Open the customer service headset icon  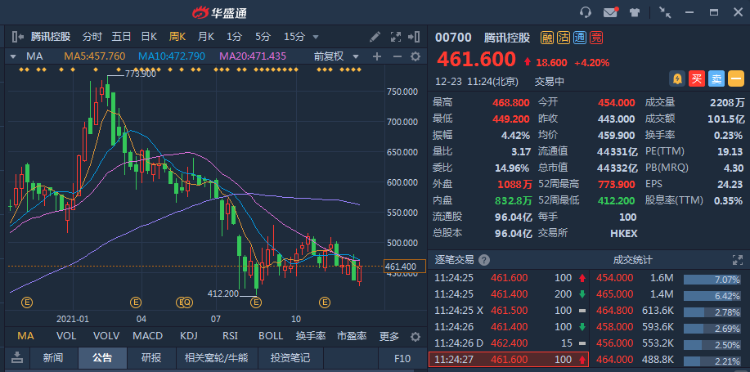coord(585,12)
